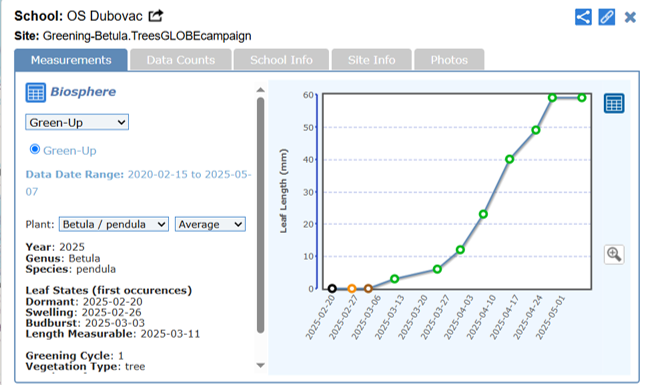
Task: Click the first green data point at 59 mm
Action: pos(552,98)
